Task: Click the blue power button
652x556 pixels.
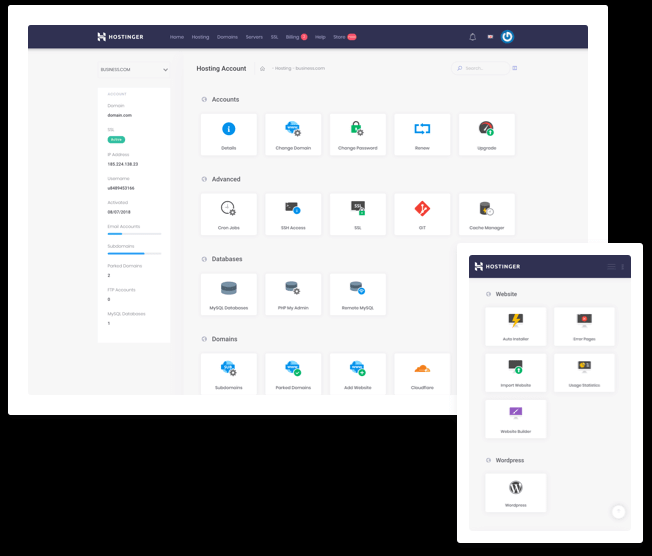Action: tap(507, 37)
